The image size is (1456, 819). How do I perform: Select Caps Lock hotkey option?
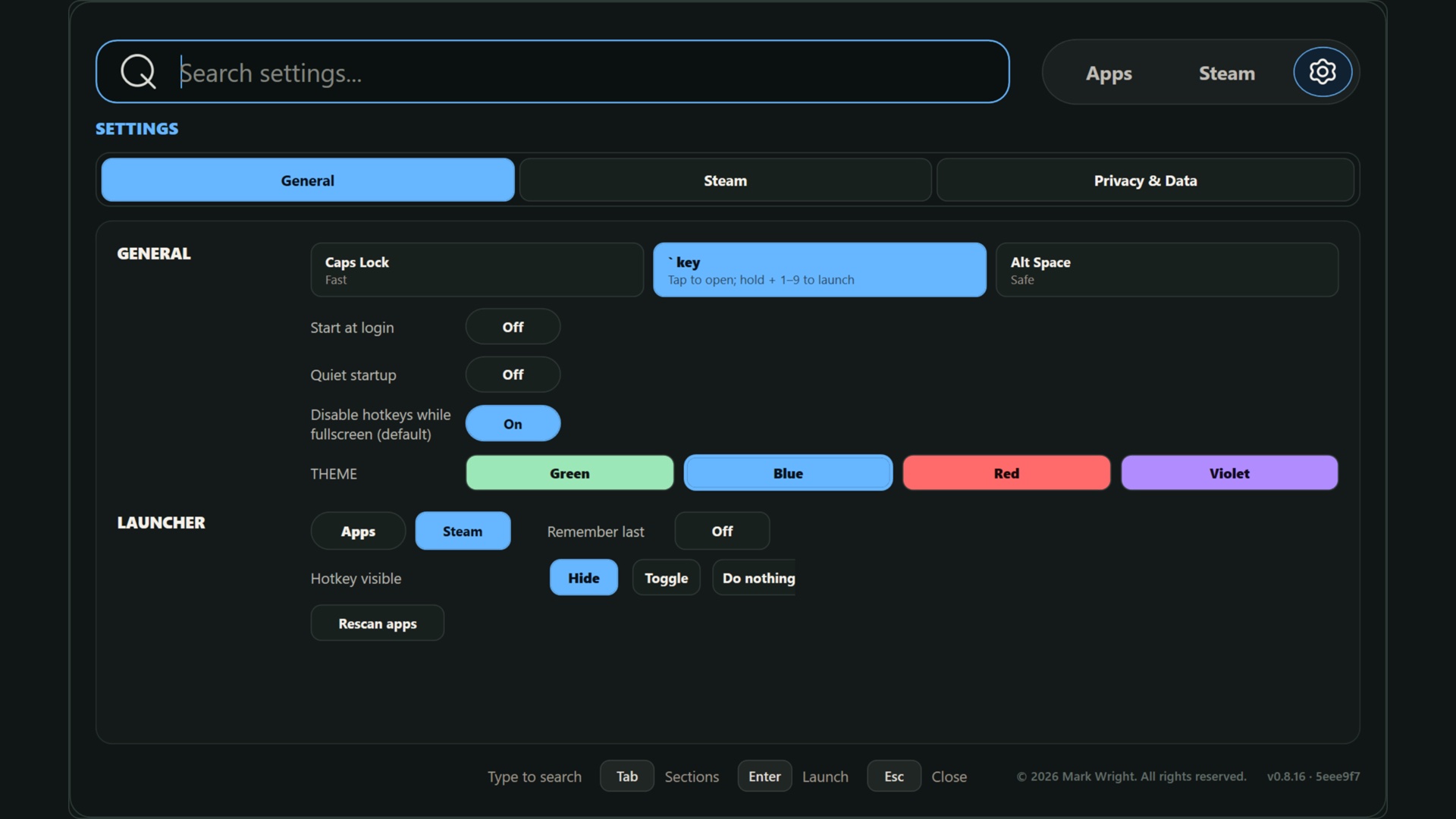(x=477, y=270)
